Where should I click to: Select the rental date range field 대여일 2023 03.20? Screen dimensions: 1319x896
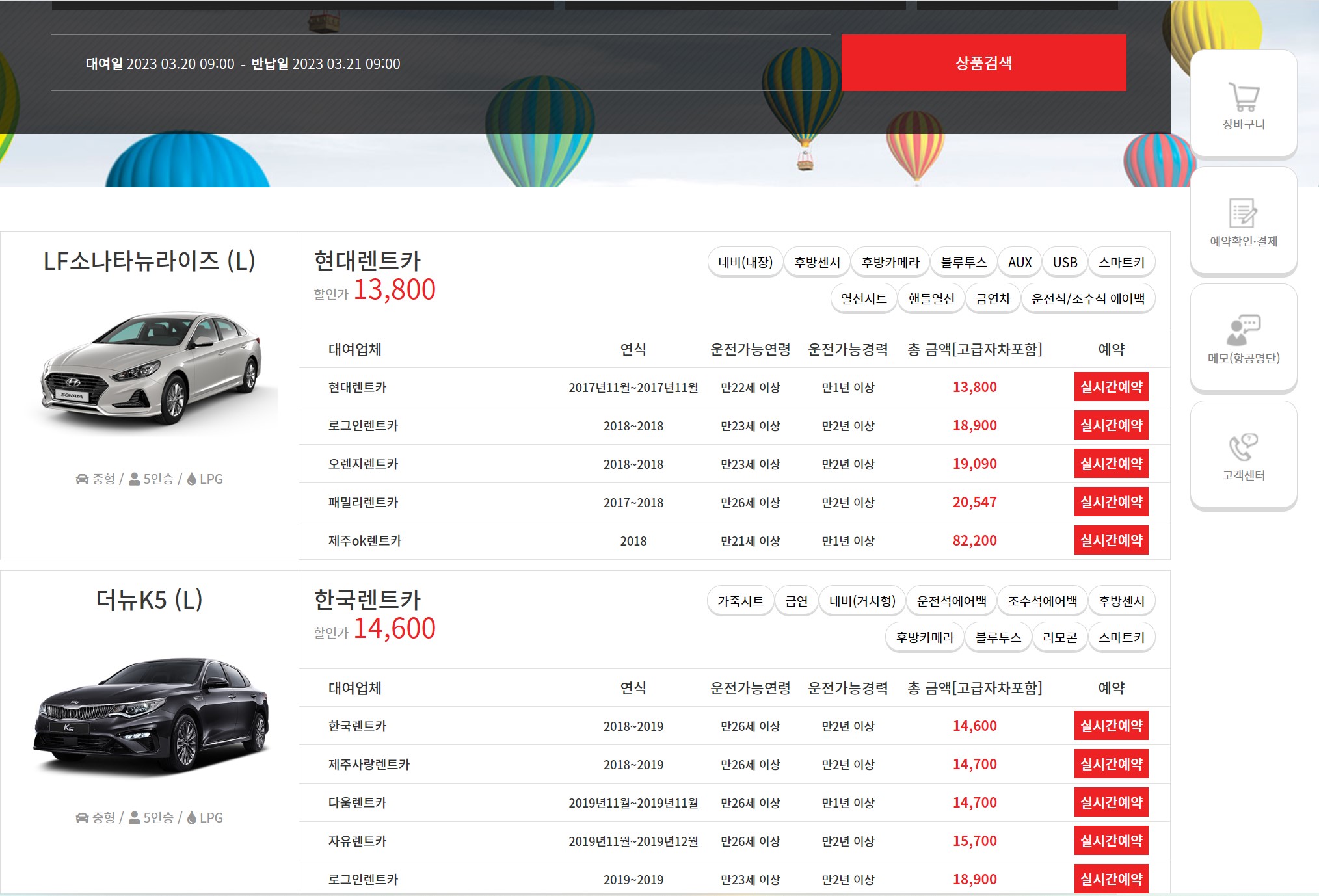pos(440,63)
